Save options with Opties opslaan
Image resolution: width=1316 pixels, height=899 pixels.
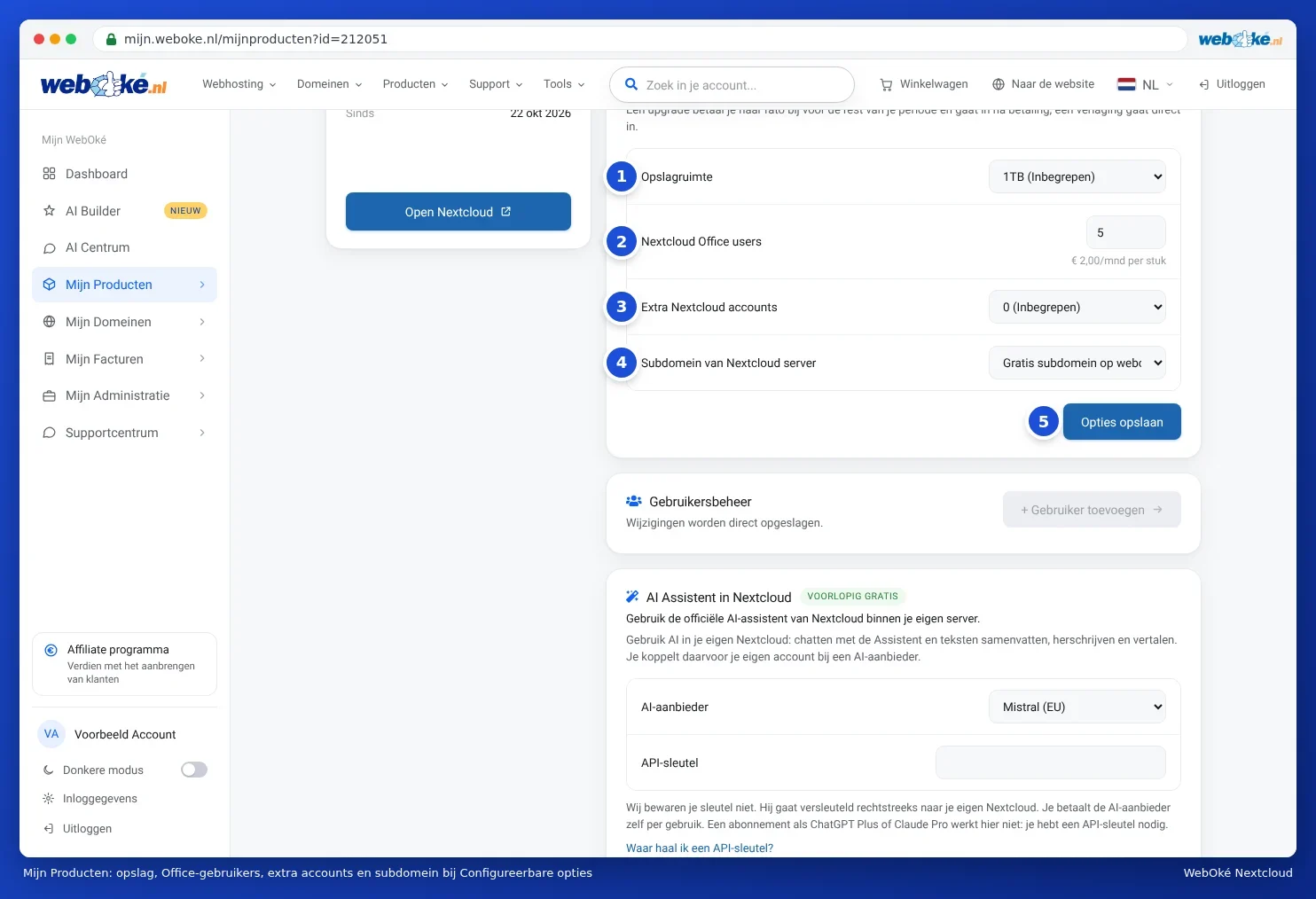(1122, 422)
